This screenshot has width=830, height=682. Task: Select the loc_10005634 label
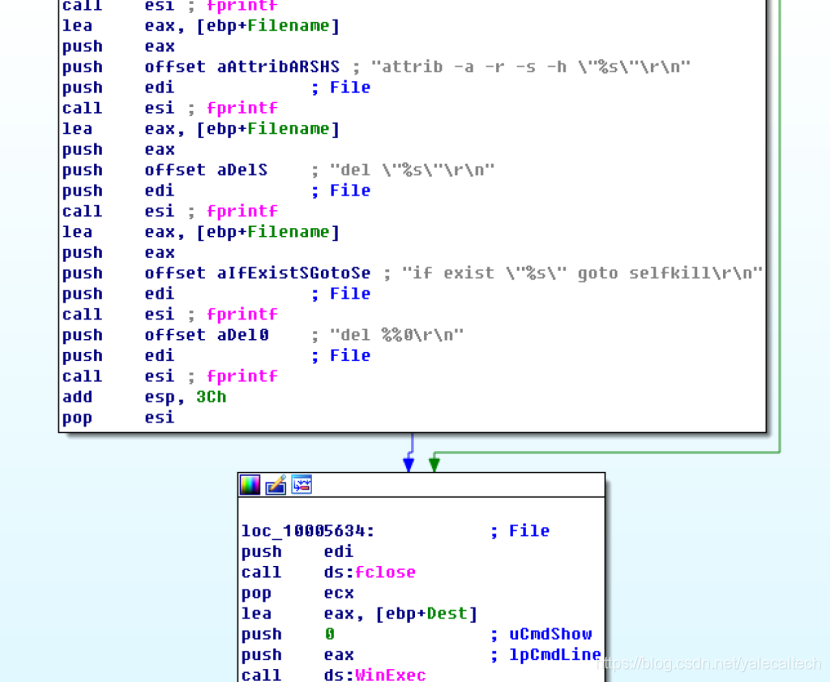(308, 531)
